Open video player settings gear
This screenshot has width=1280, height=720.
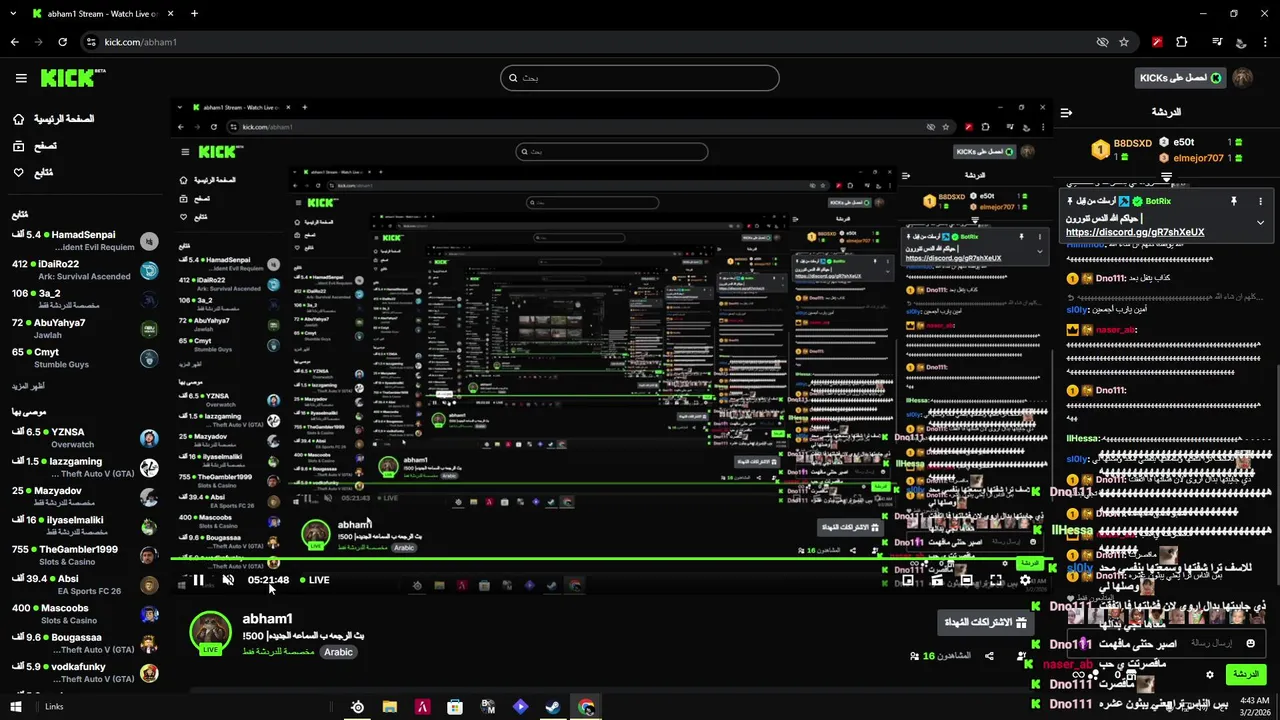coord(1024,580)
